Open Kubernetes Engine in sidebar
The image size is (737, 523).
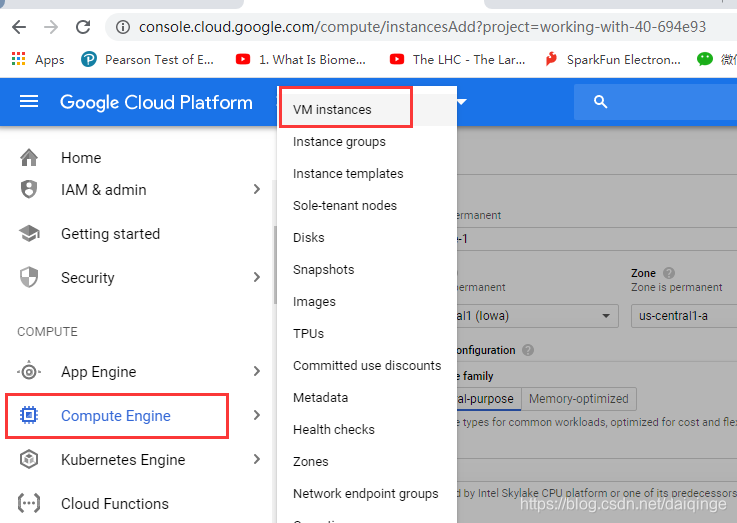[x=123, y=460]
